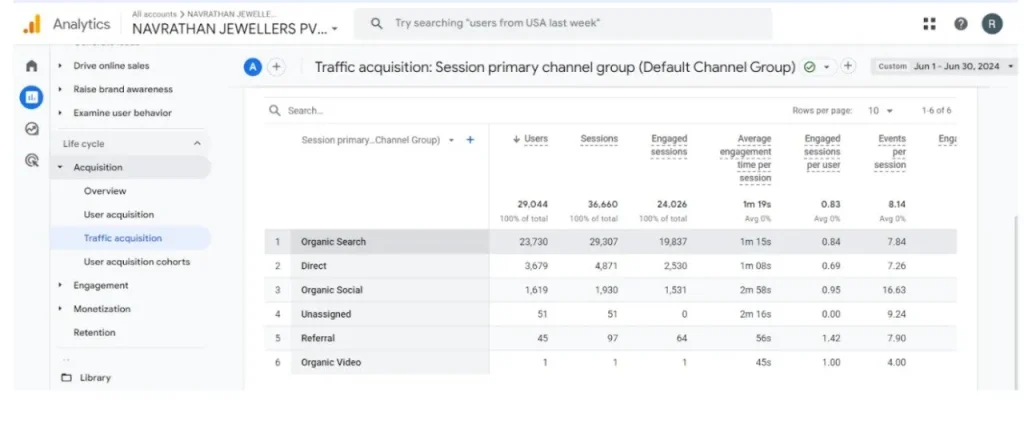Click the Home icon in left rail

point(31,66)
